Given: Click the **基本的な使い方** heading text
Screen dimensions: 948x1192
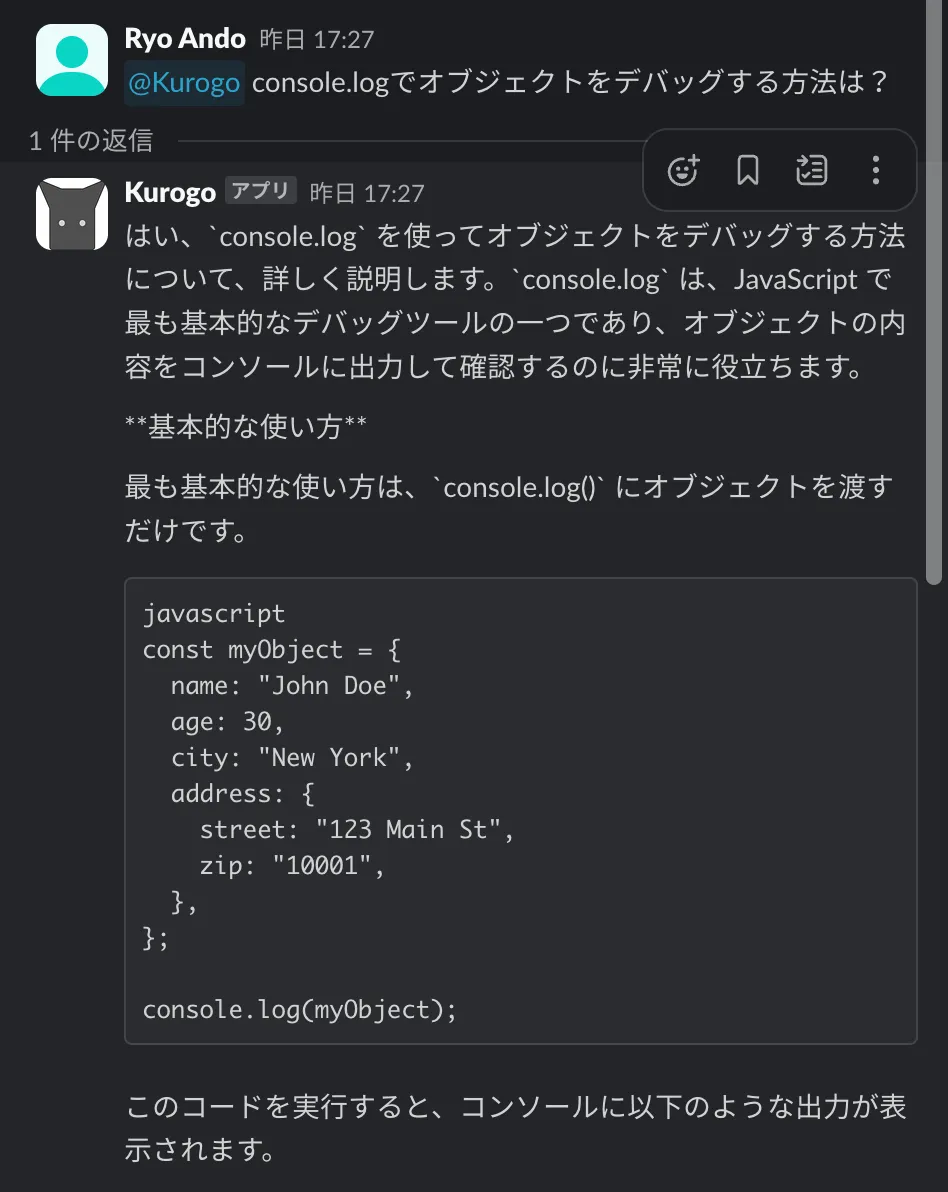Looking at the screenshot, I should 245,427.
